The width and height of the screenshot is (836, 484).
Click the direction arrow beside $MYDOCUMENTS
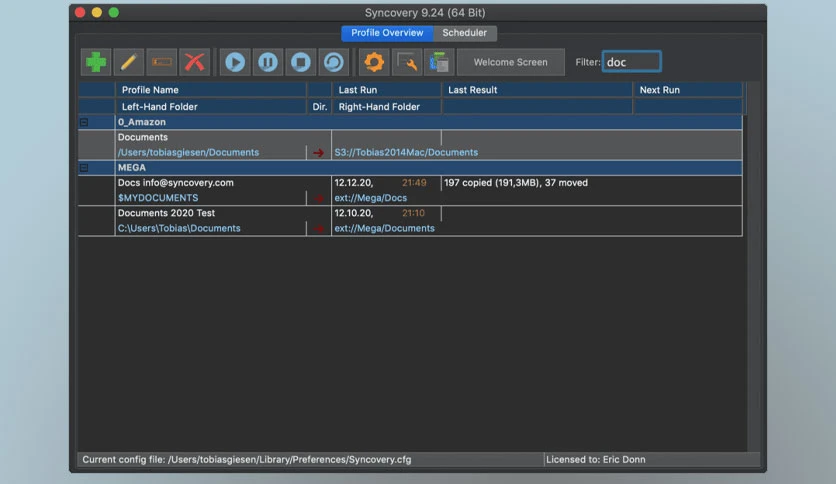(x=319, y=198)
